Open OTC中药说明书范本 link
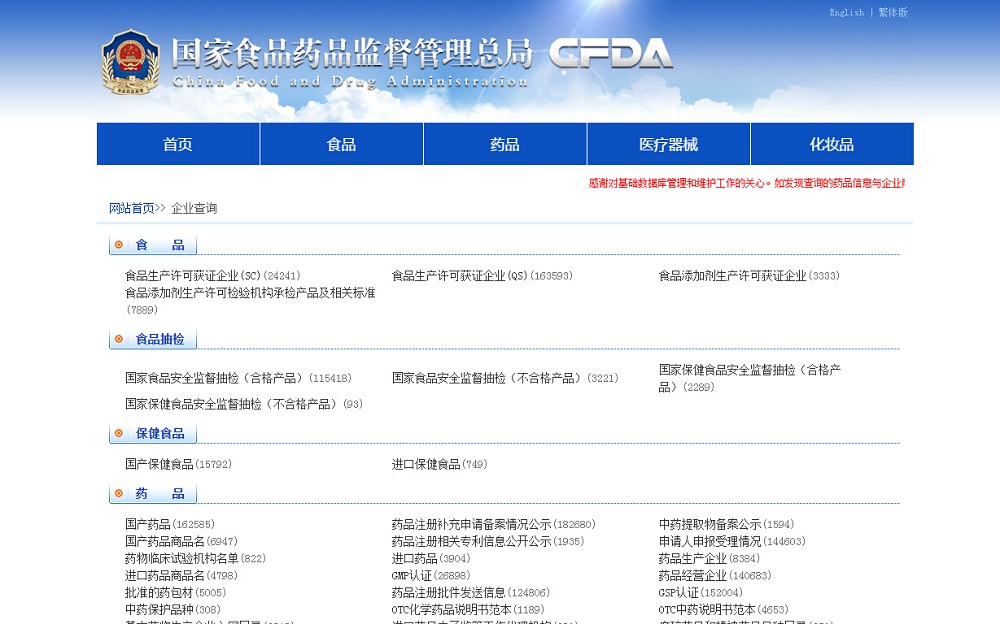 (x=723, y=610)
